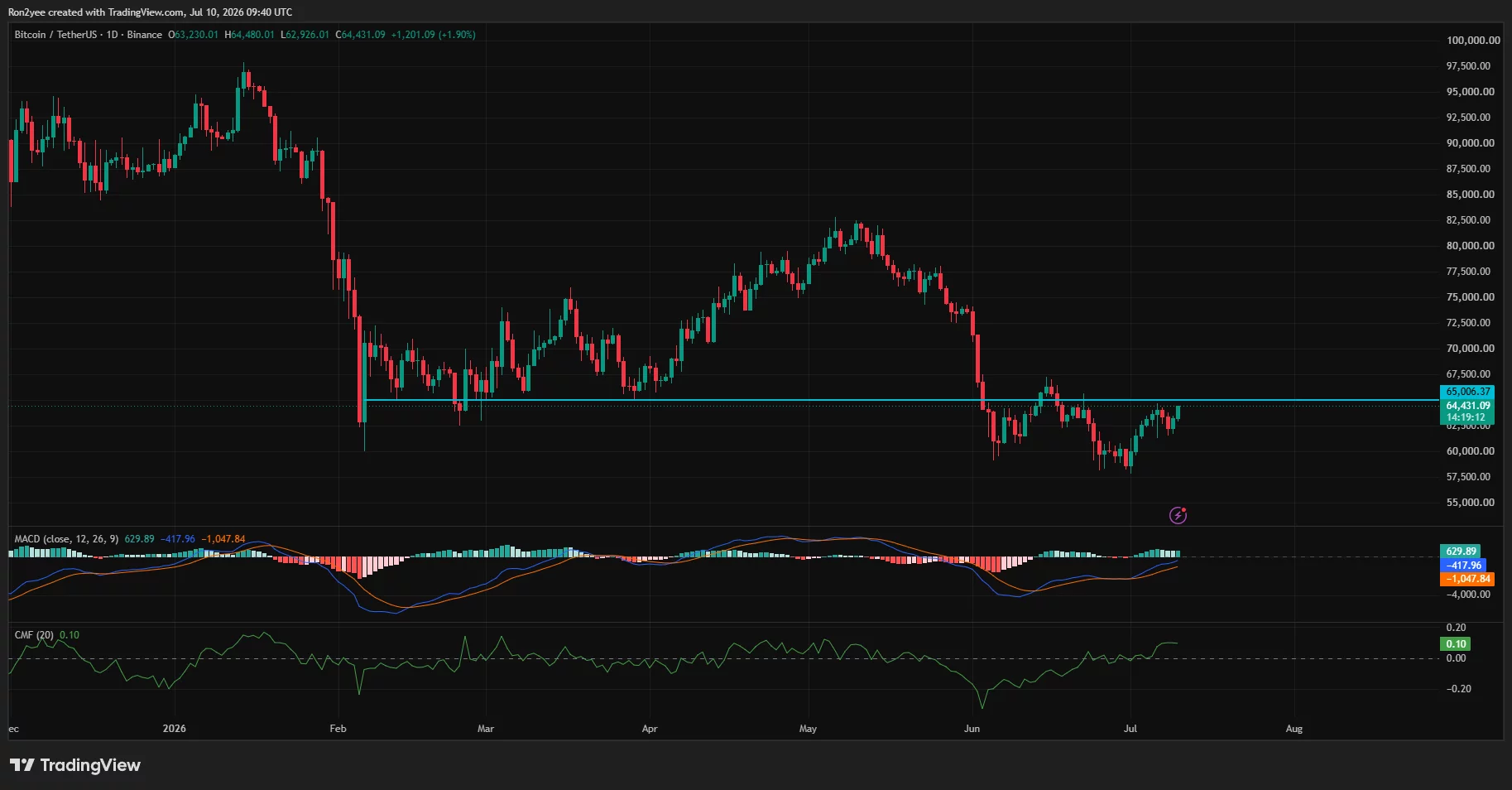Click the +1,201.09 (+1.90%) change value

tap(434, 35)
